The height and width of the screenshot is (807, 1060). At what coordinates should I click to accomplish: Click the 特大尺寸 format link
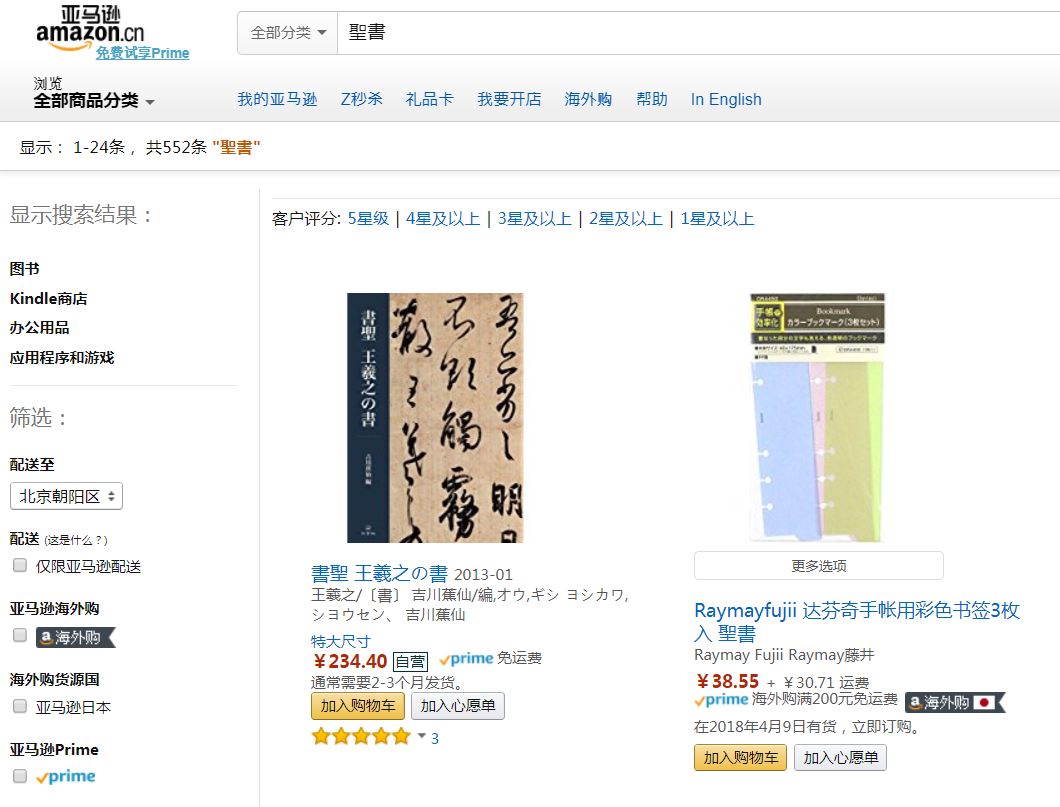(x=341, y=641)
